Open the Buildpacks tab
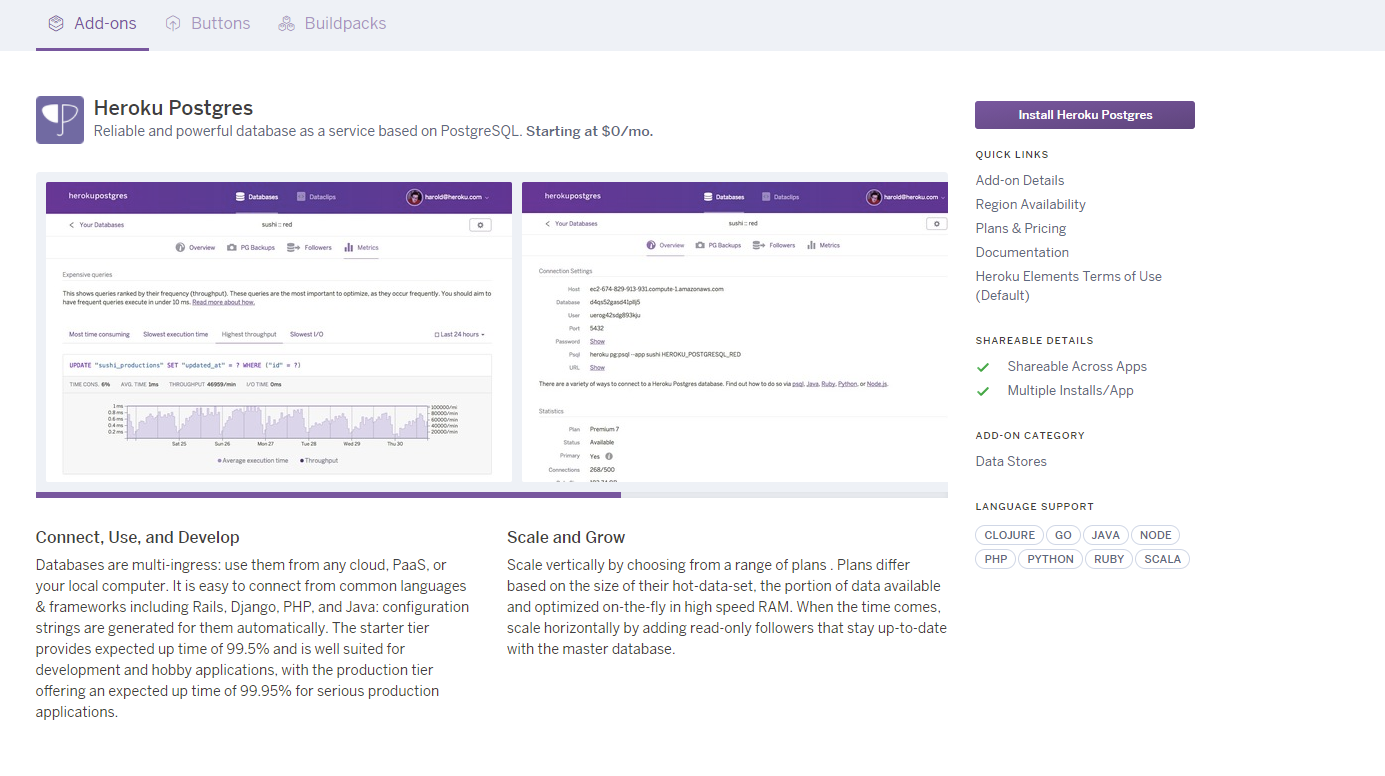 (344, 23)
